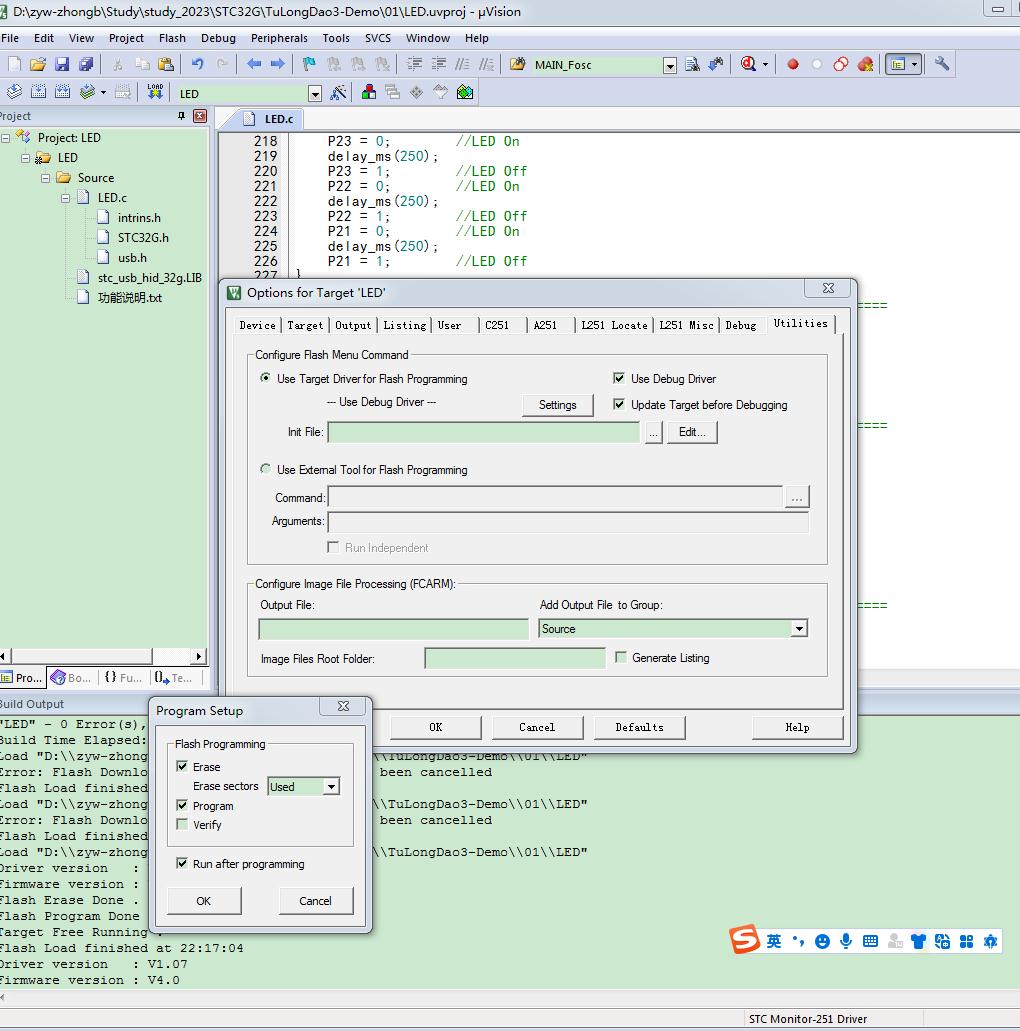Switch to the Output tab
The height and width of the screenshot is (1031, 1020).
point(352,325)
